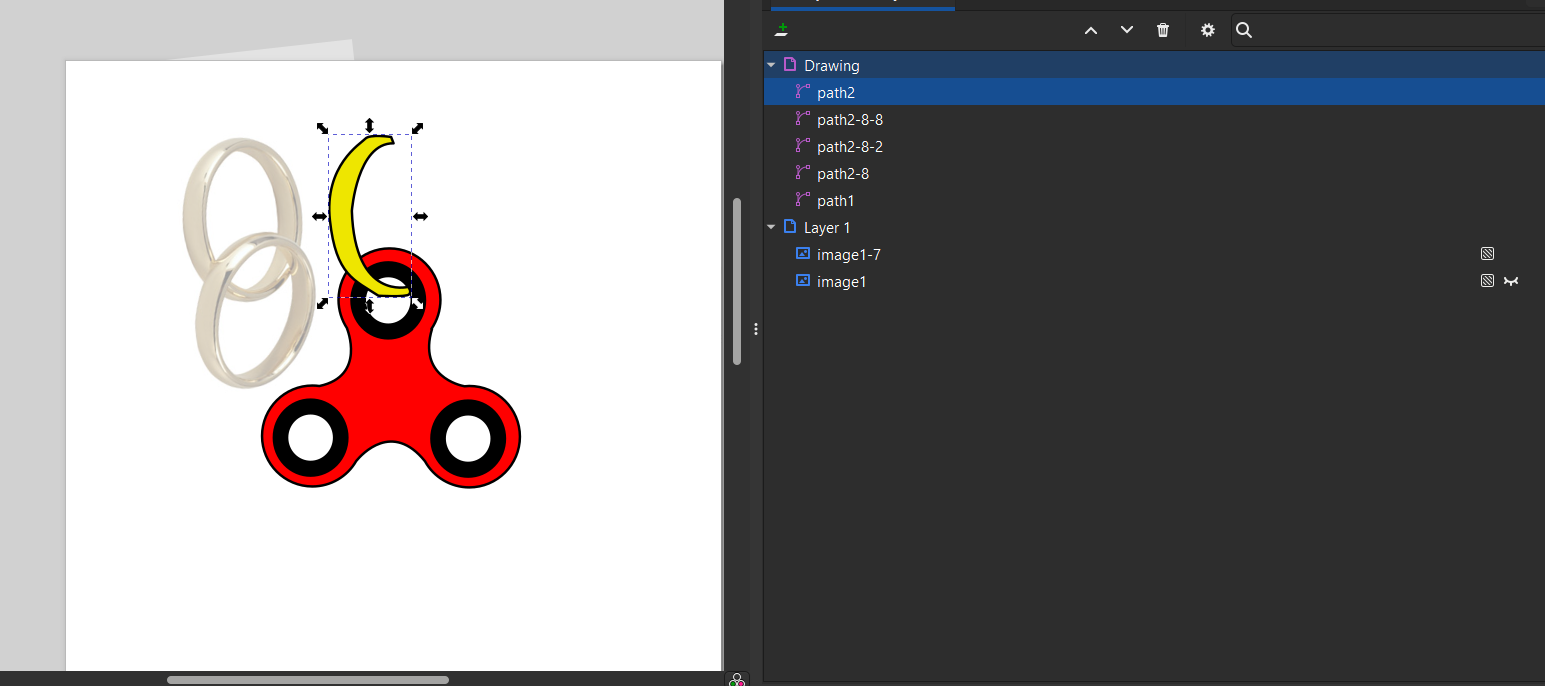Delete selected object with the trash icon

(1163, 30)
